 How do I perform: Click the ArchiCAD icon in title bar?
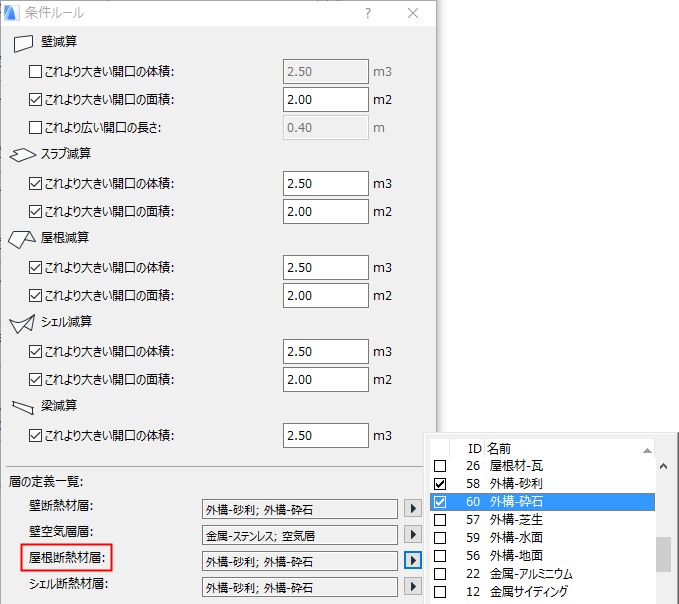pyautogui.click(x=11, y=13)
